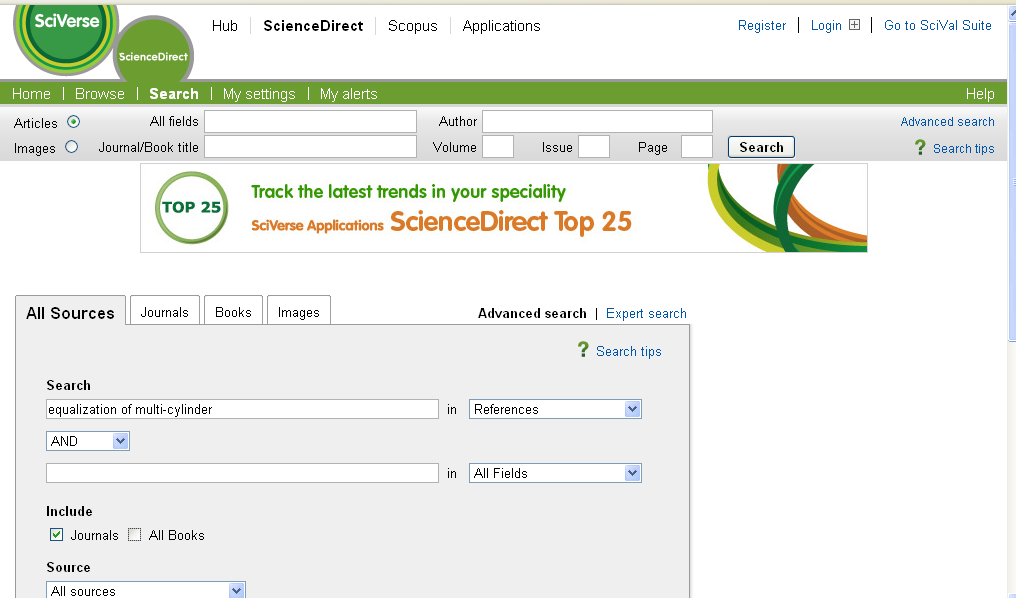Click the All fields input box
This screenshot has height=598, width=1016.
pyautogui.click(x=310, y=121)
